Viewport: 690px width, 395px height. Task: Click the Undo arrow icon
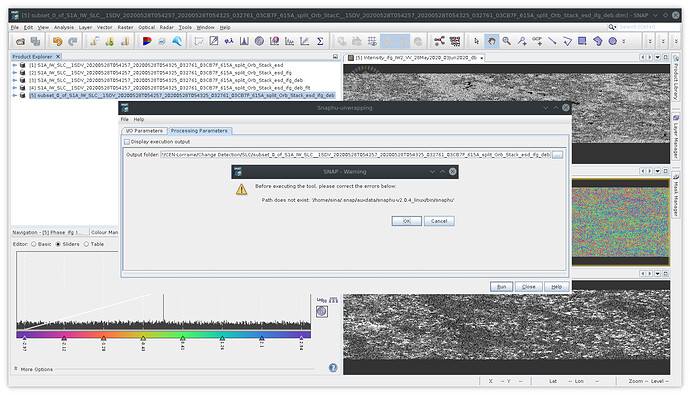click(x=57, y=41)
